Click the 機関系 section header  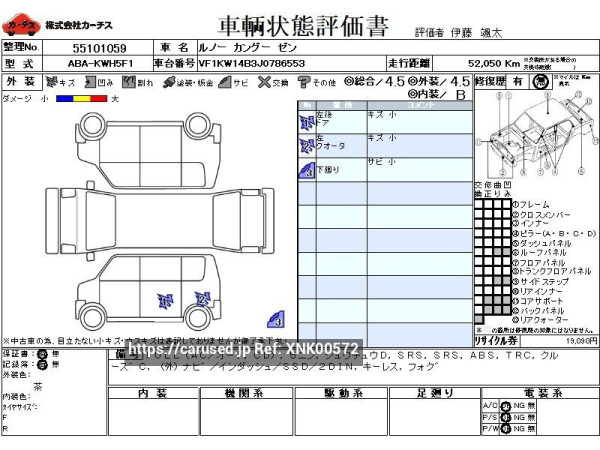pyautogui.click(x=244, y=393)
